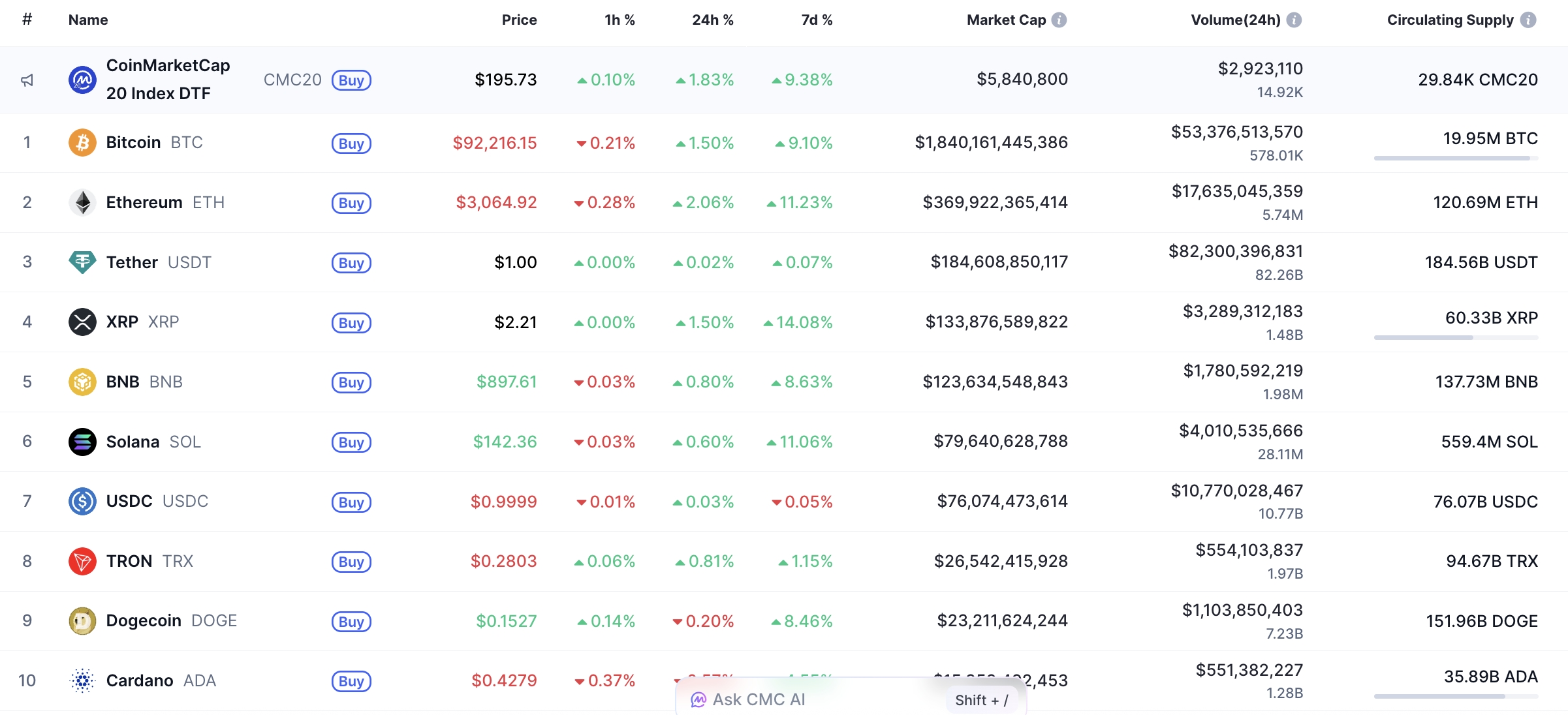Screen dimensions: 1568x715
Task: Click the Ethereum diamond icon
Action: click(82, 202)
